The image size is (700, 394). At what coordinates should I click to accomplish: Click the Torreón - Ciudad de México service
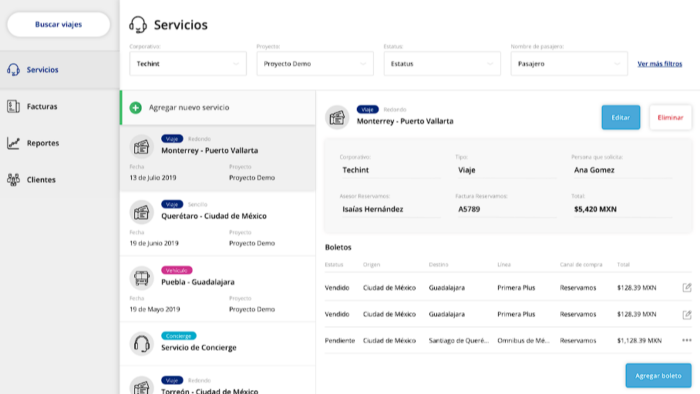pyautogui.click(x=218, y=381)
